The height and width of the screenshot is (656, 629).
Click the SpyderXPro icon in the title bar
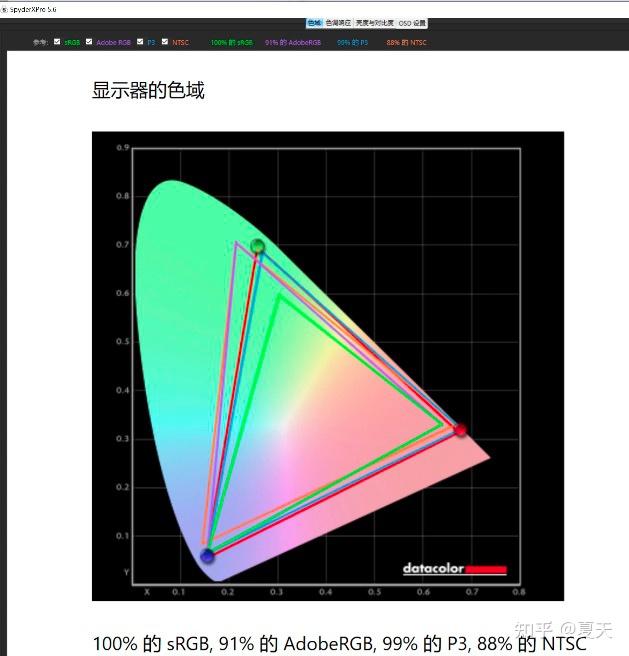[4, 8]
